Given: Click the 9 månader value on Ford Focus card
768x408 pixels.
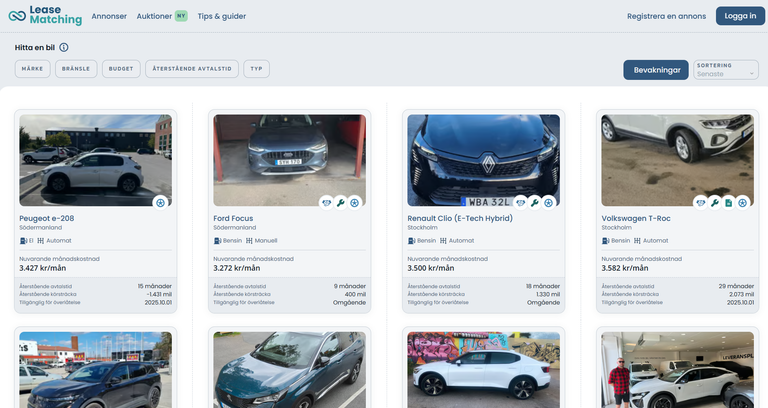Looking at the screenshot, I should coord(350,286).
